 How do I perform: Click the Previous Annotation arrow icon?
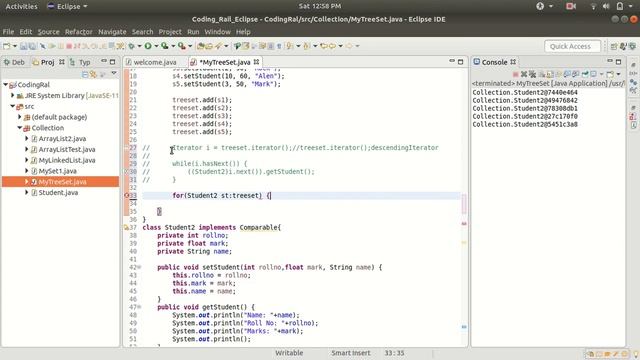[x=307, y=46]
